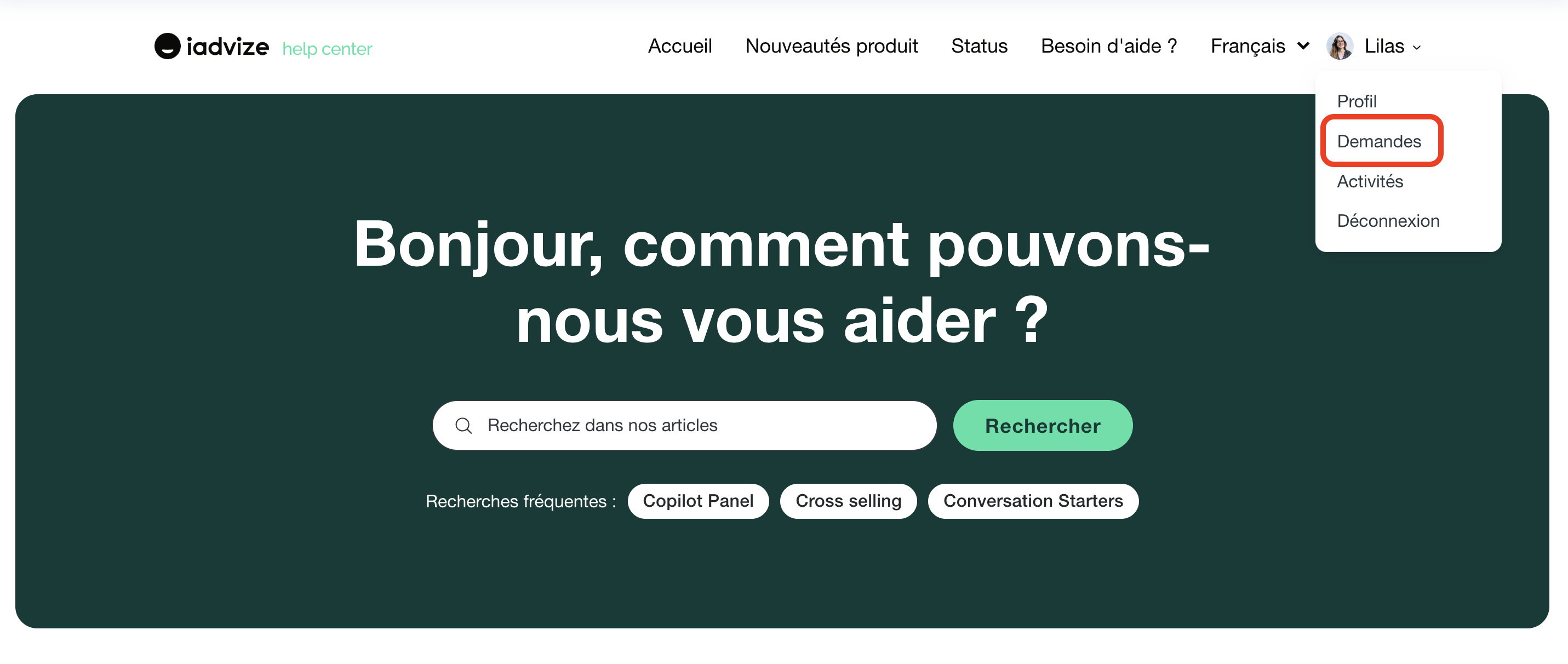Collapse the Lilas user menu chevron

pyautogui.click(x=1416, y=48)
